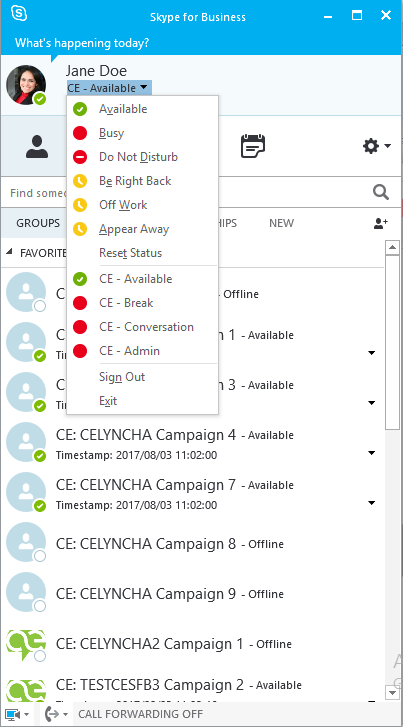Click Exit in status menu
This screenshot has height=727, width=403.
coord(142,401)
